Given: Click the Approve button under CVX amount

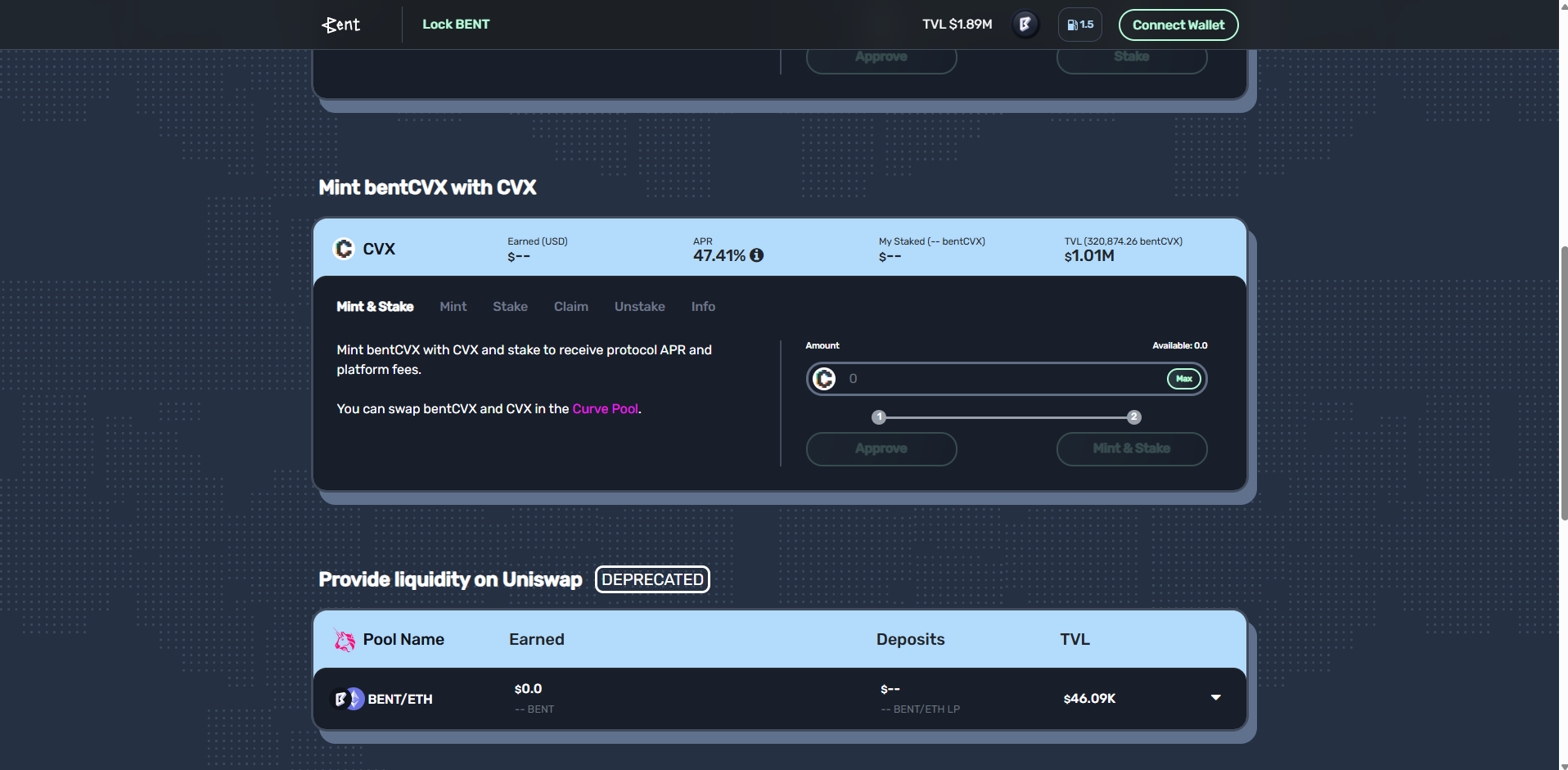Looking at the screenshot, I should pyautogui.click(x=881, y=449).
